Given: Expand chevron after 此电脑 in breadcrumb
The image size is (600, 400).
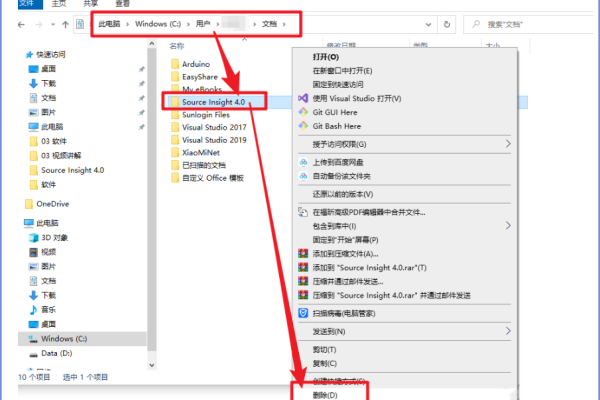Looking at the screenshot, I should (x=127, y=24).
